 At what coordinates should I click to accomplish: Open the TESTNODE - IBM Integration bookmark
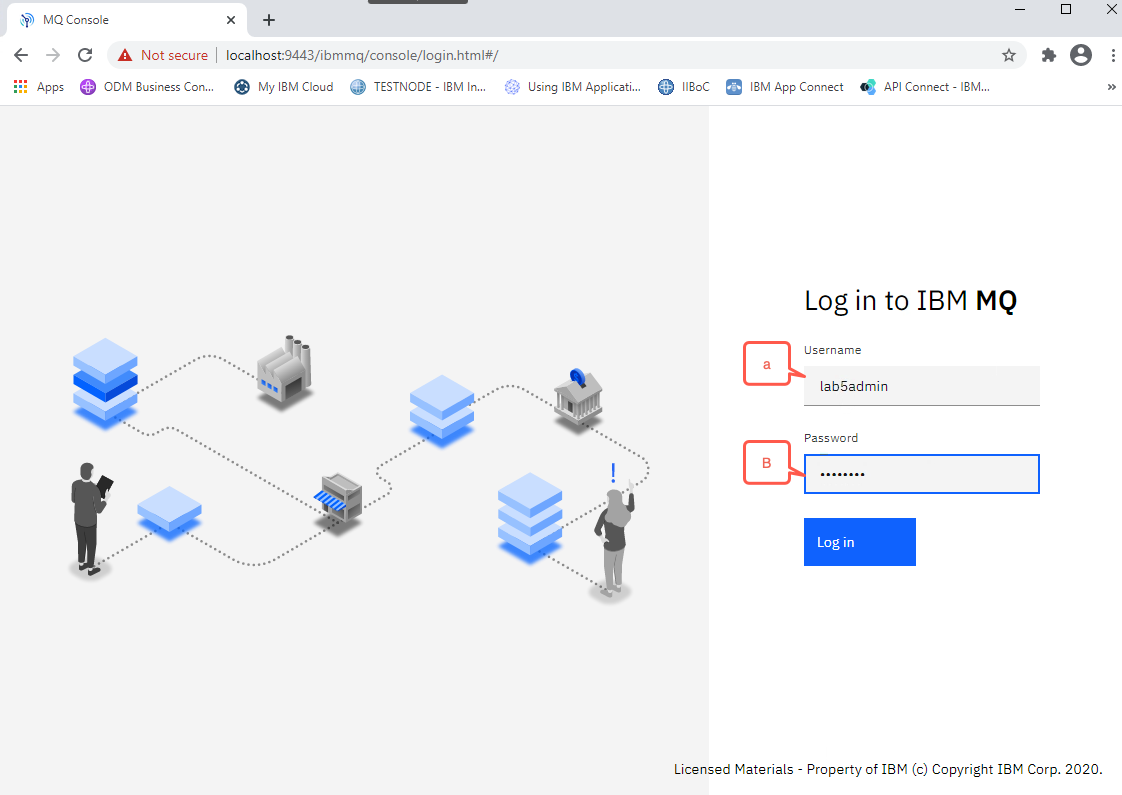point(419,87)
